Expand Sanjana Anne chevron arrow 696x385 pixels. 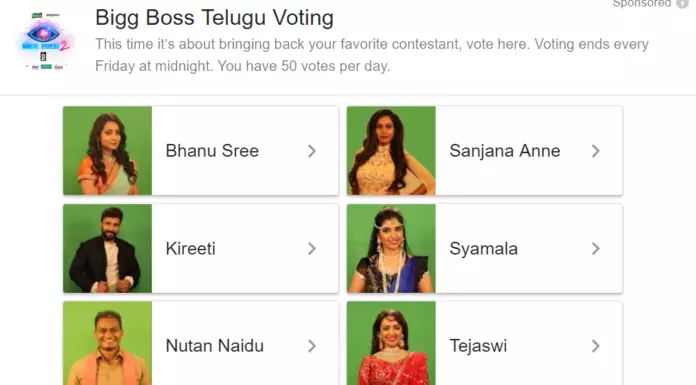[x=596, y=151]
